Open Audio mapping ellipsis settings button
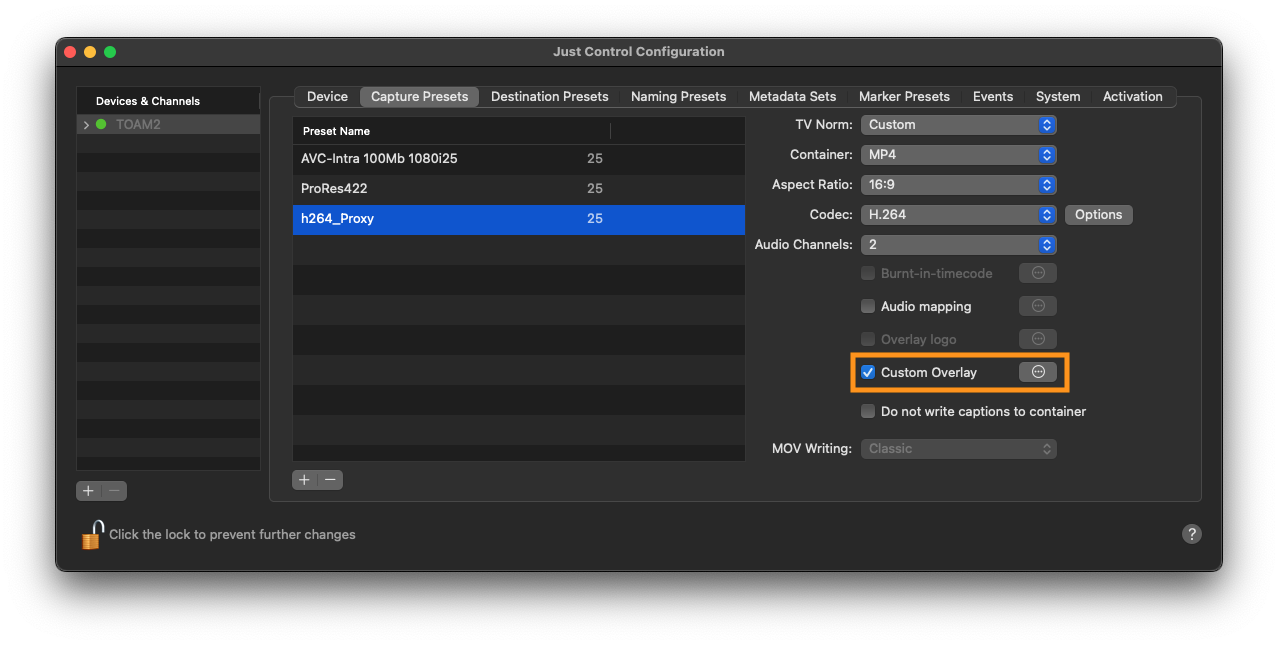 coord(1038,306)
